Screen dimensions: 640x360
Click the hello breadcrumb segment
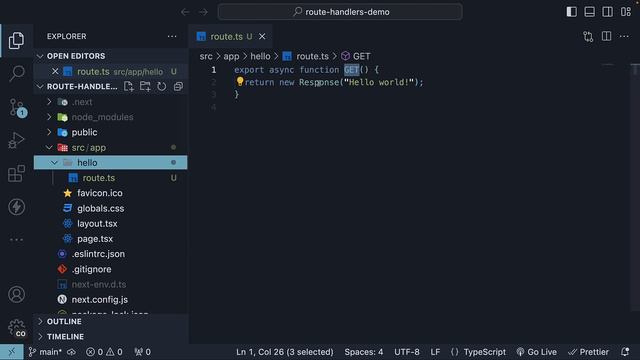click(260, 56)
